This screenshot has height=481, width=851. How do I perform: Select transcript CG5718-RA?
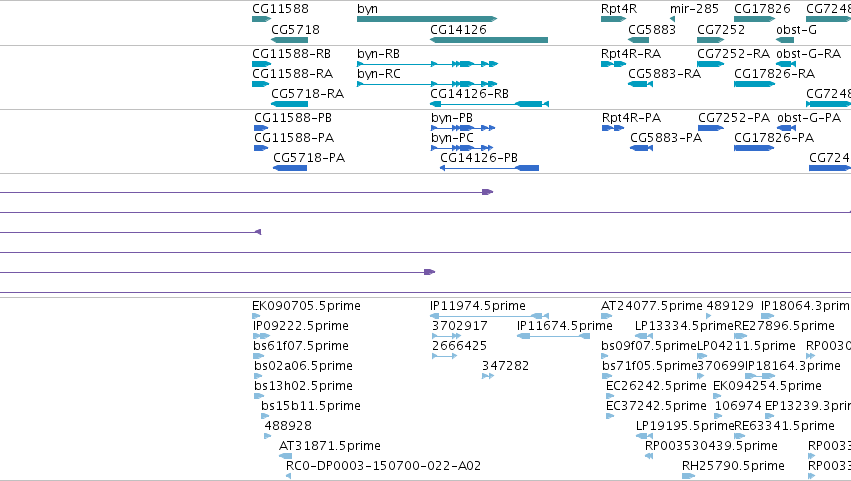(308, 93)
